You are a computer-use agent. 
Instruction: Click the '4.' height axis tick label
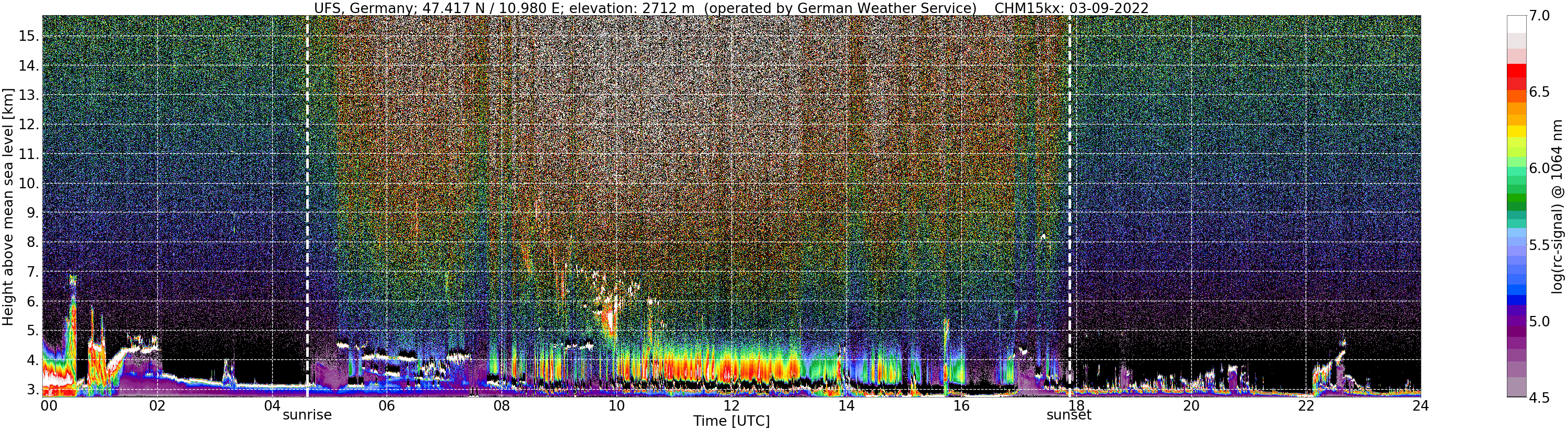click(33, 360)
